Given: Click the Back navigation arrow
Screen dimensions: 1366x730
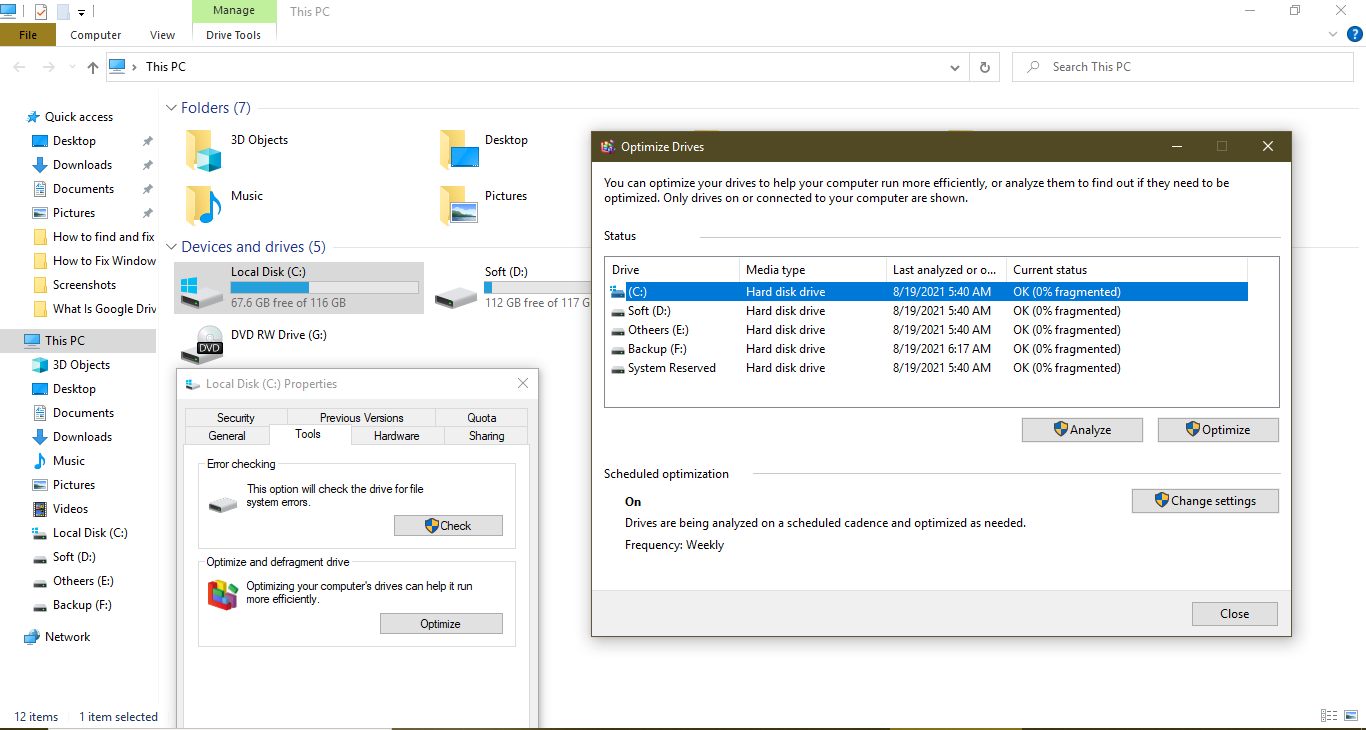Looking at the screenshot, I should (21, 67).
